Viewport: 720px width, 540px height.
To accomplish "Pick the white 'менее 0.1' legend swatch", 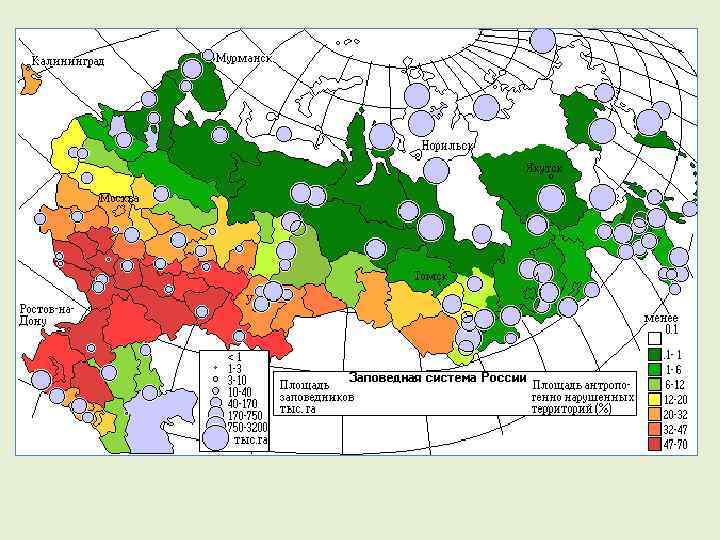I will (x=654, y=339).
